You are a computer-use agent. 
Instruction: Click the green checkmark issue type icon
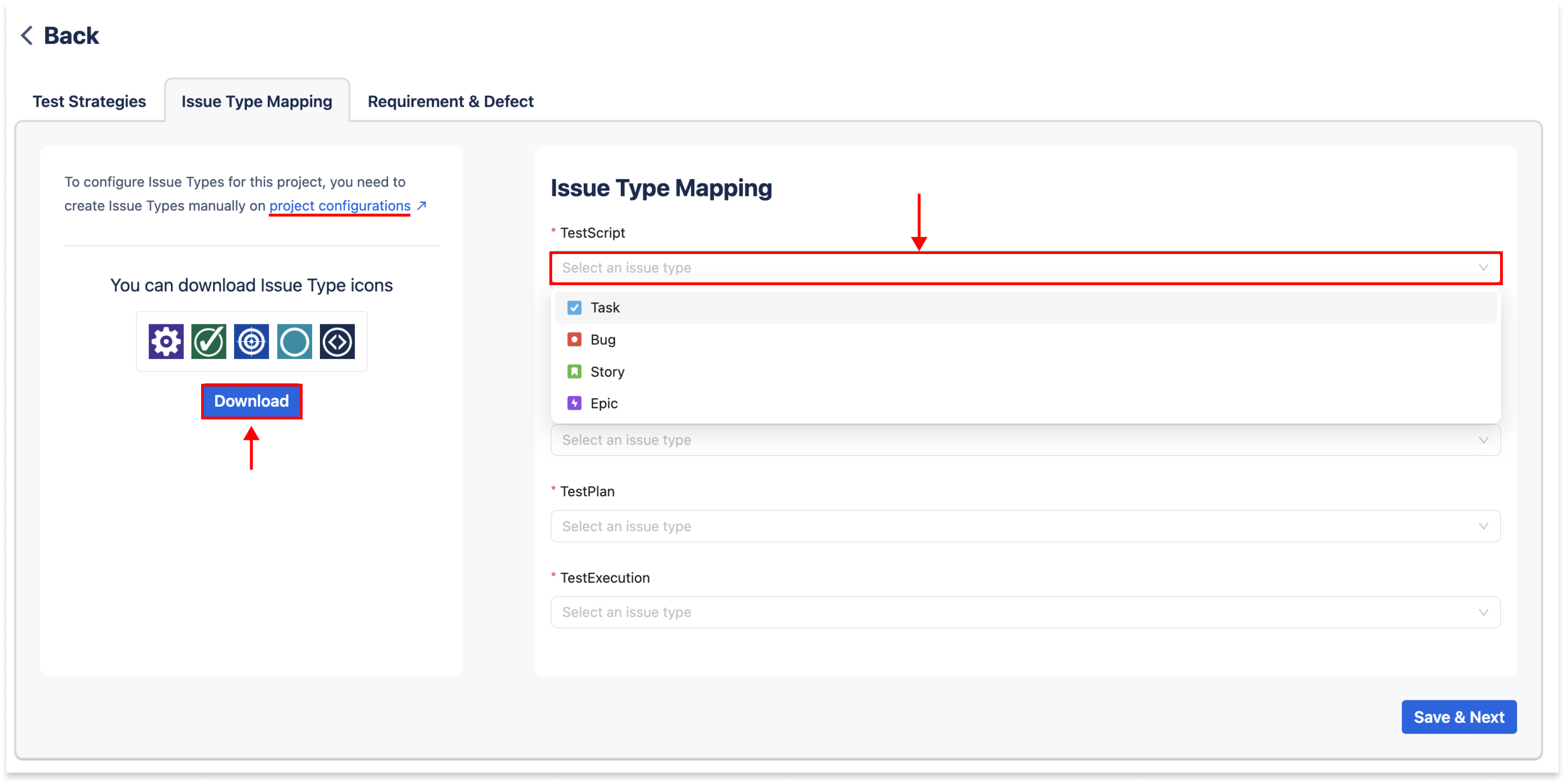[208, 341]
